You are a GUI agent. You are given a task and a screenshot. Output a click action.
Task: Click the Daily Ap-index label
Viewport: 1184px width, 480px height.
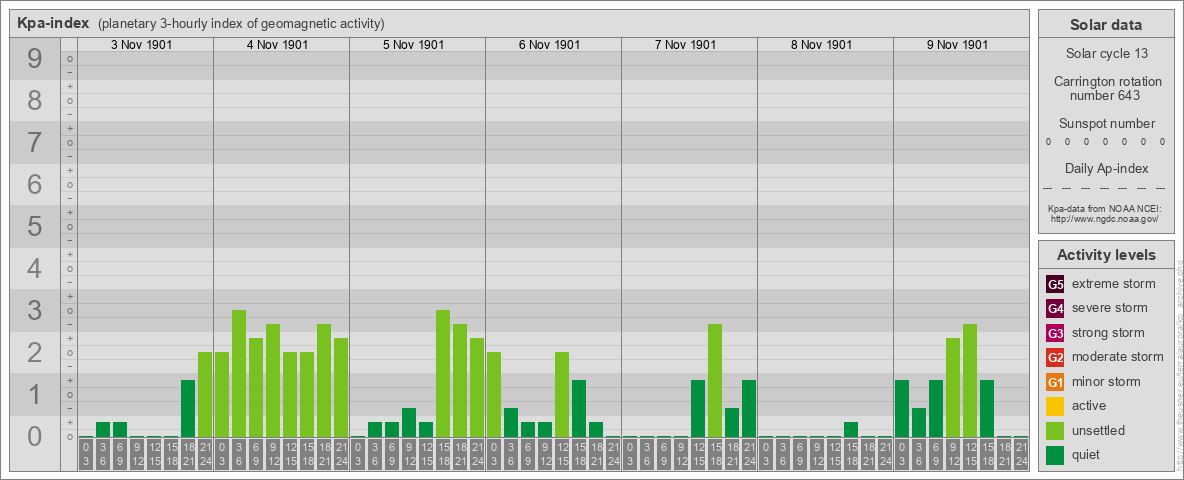1106,168
